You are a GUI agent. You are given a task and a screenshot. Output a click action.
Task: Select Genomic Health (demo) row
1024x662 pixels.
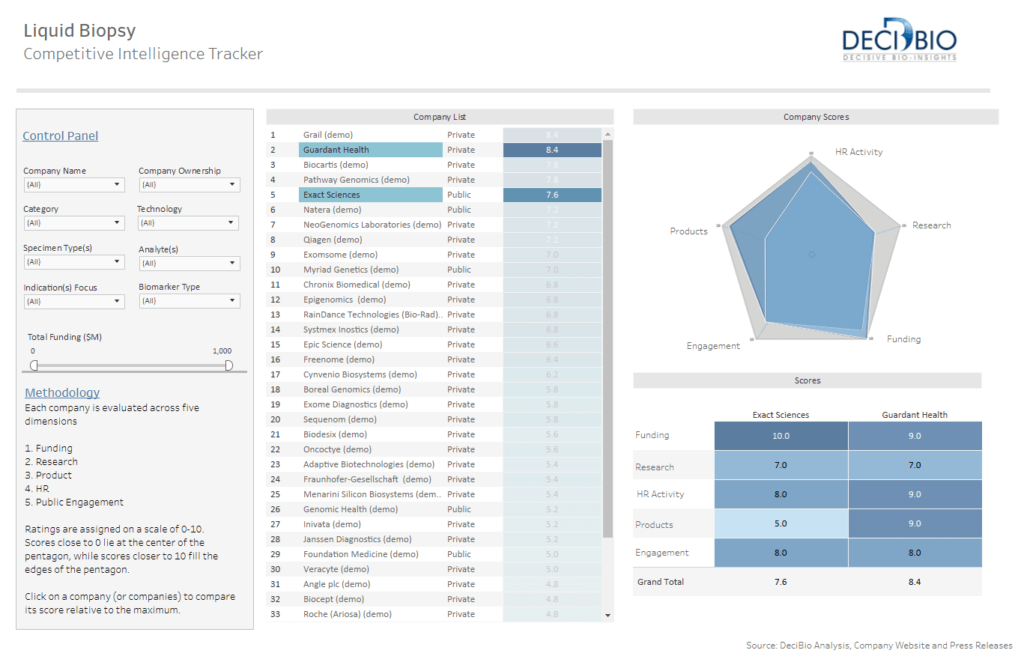pos(436,510)
